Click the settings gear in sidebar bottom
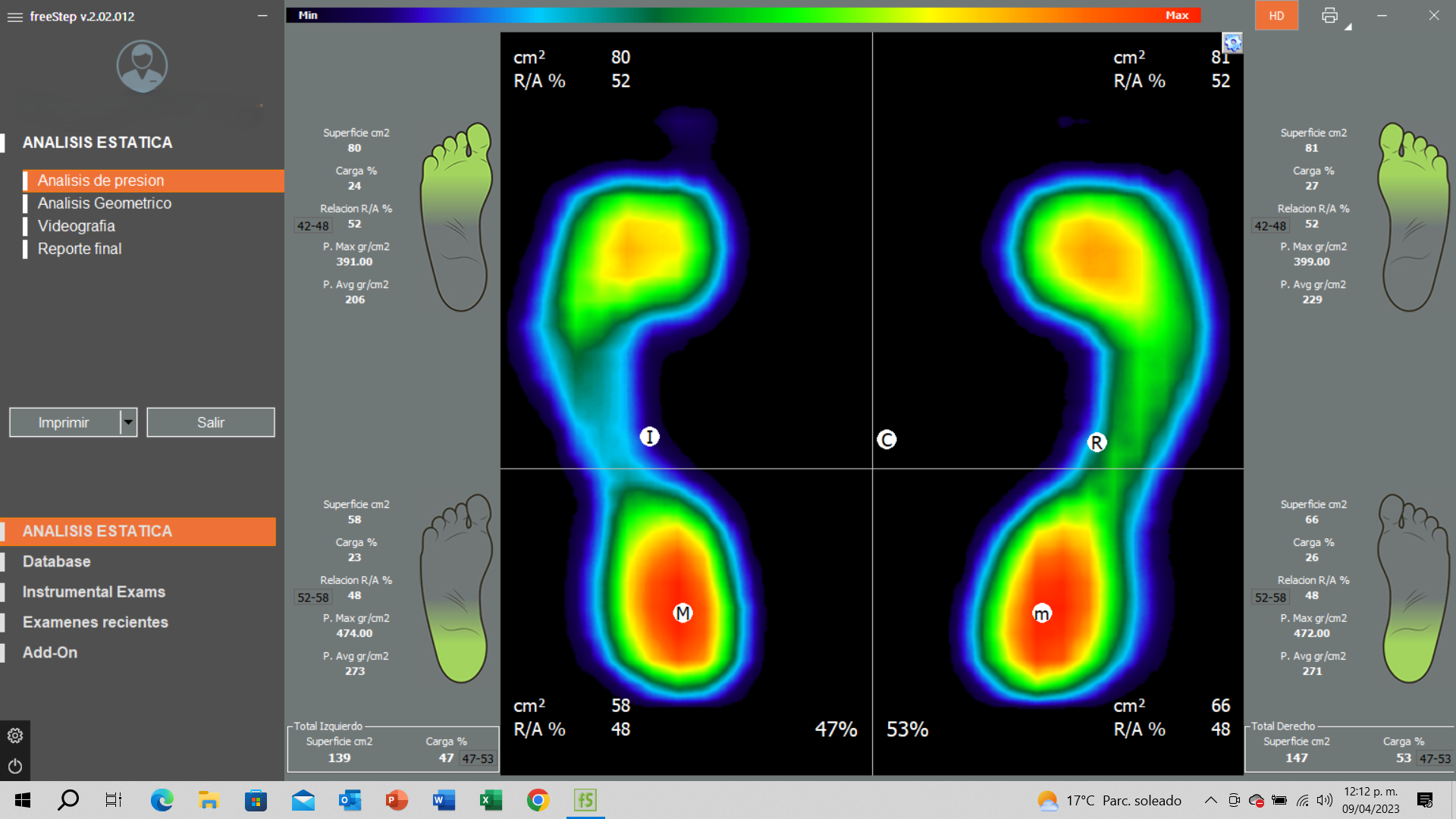Image resolution: width=1456 pixels, height=819 pixels. click(x=15, y=736)
